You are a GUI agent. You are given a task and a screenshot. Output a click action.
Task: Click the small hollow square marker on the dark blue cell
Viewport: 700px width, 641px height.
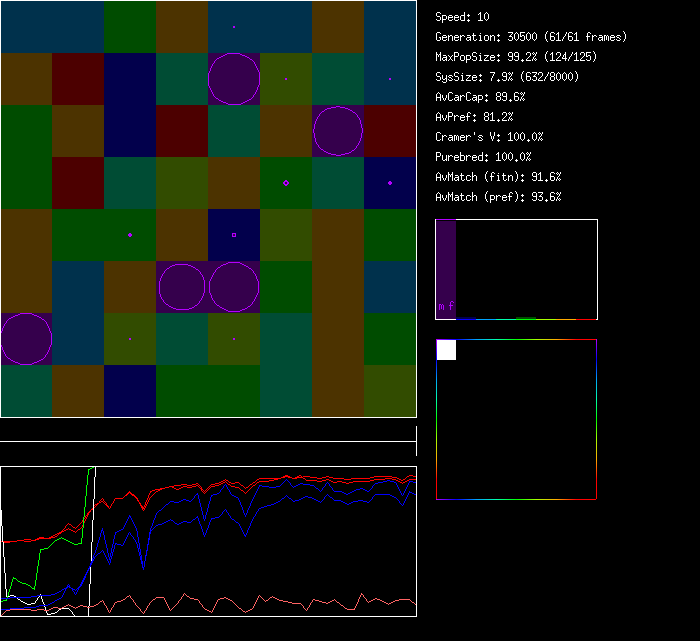click(x=234, y=235)
